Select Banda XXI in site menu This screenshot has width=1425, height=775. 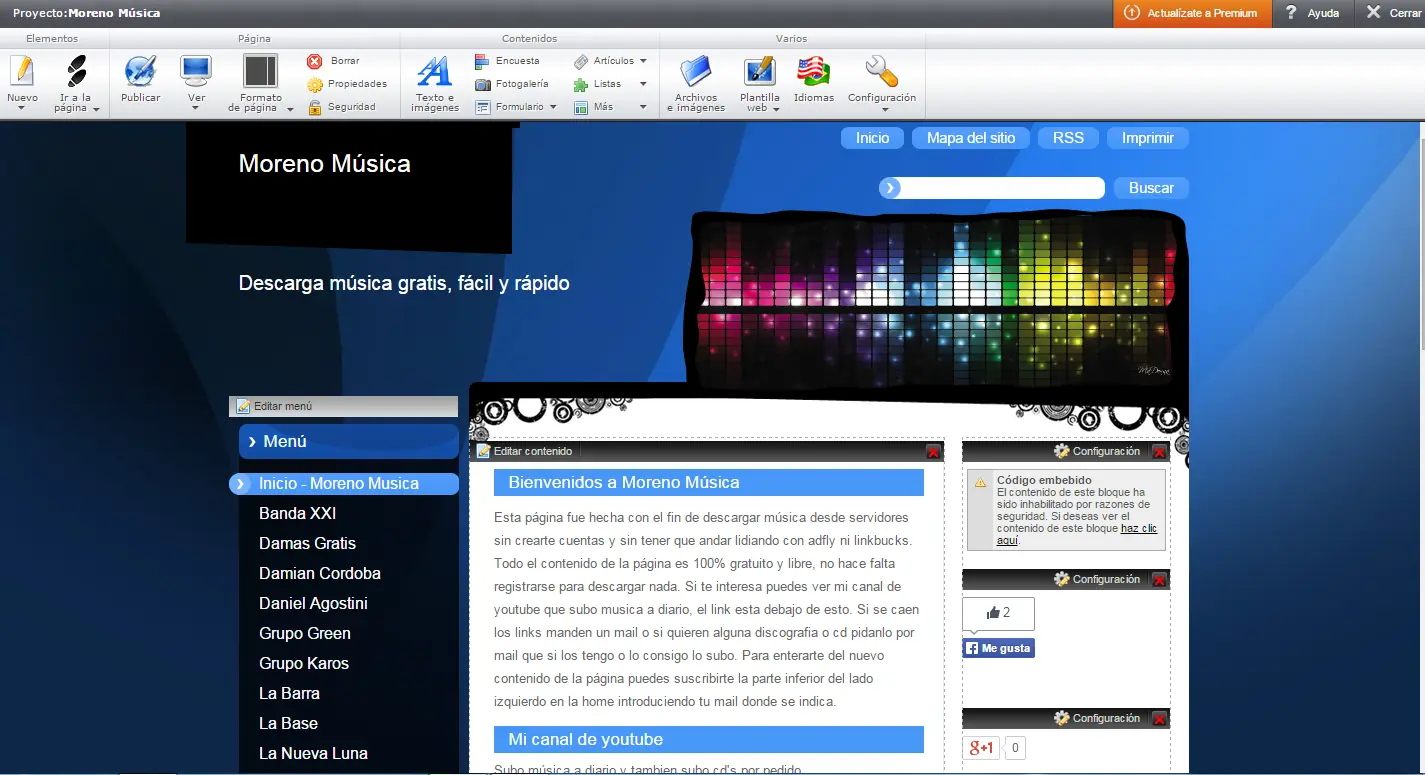[x=297, y=514]
